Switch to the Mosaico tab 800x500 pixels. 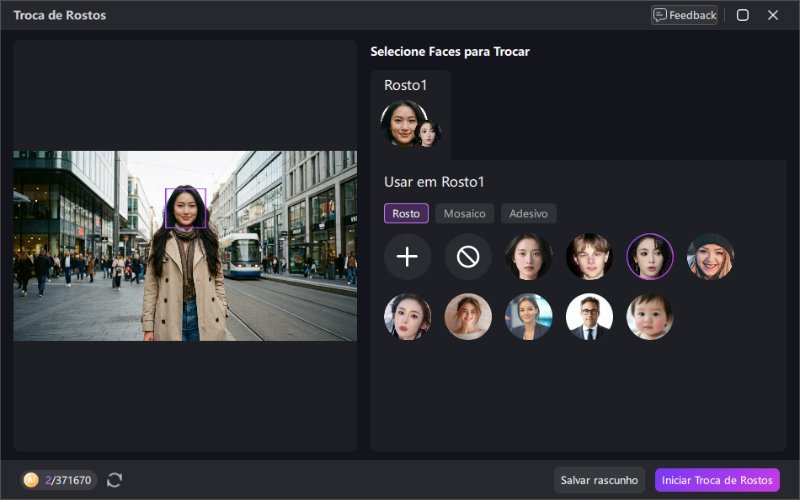tap(464, 213)
